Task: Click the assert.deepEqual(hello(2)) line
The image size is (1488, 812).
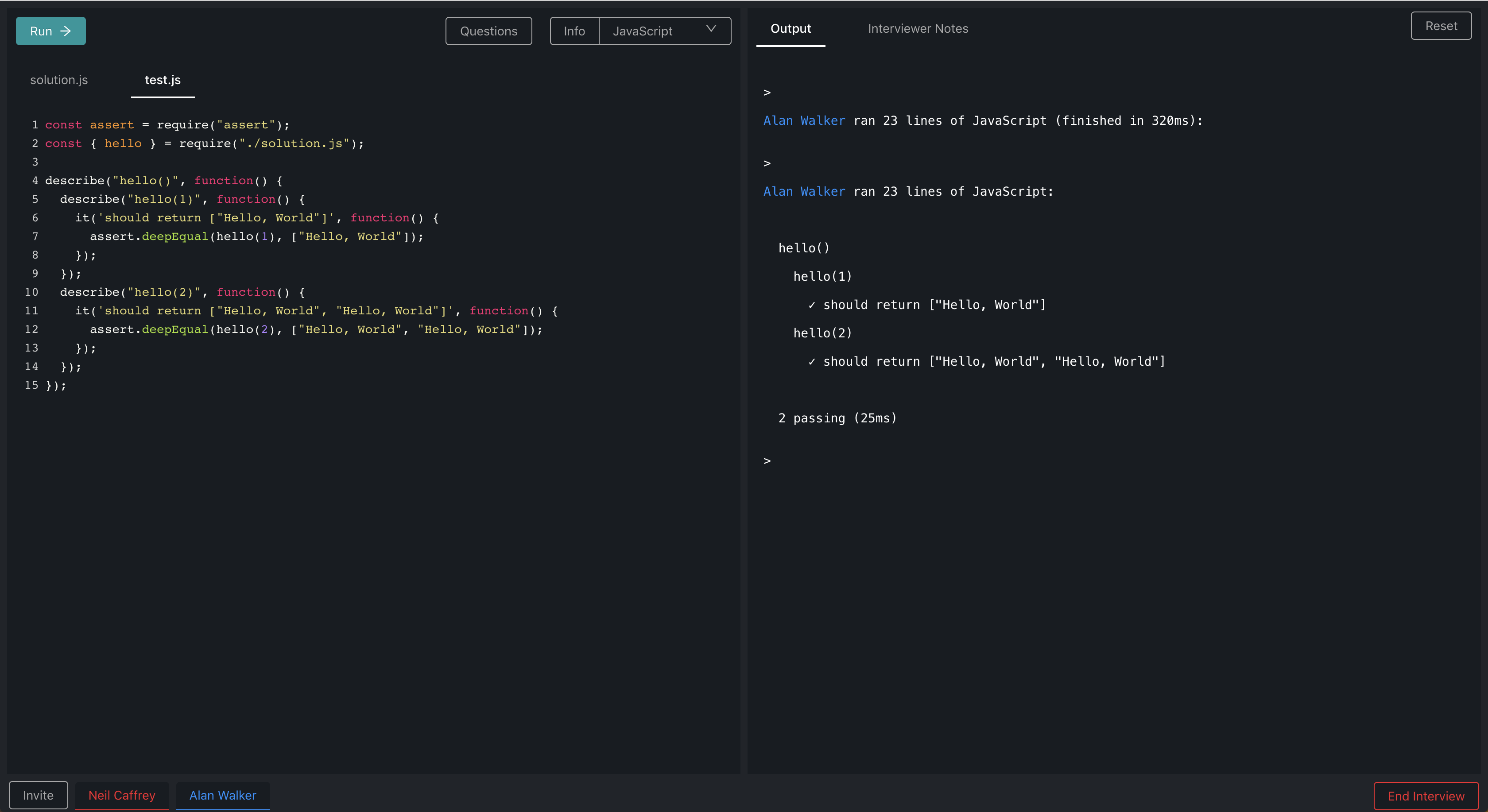Action: (316, 329)
